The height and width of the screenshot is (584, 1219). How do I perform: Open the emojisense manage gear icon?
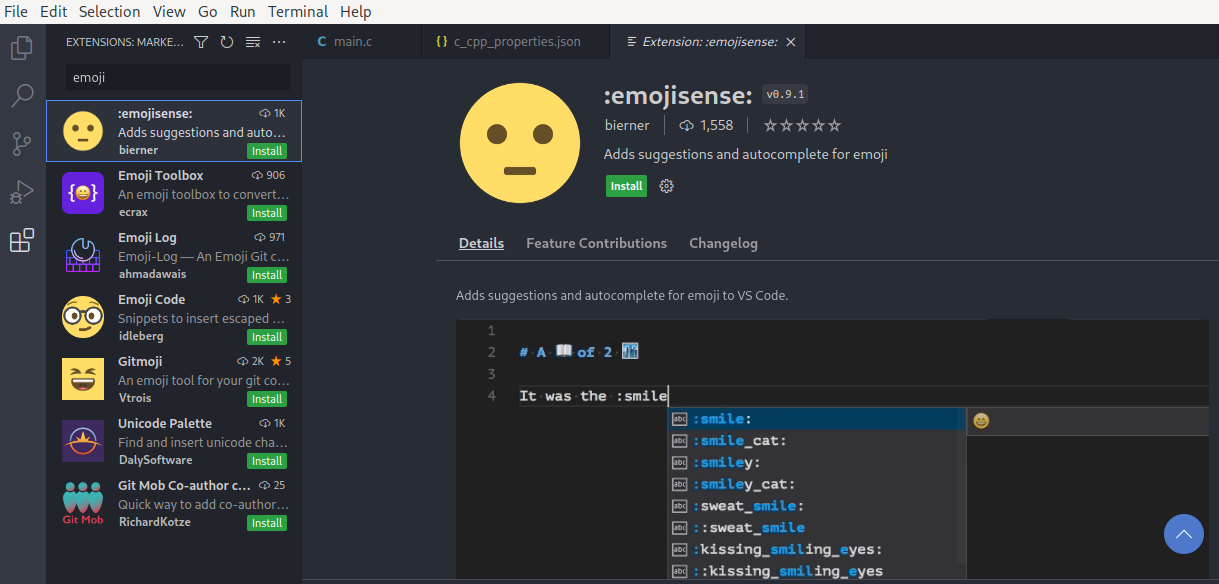pyautogui.click(x=667, y=186)
